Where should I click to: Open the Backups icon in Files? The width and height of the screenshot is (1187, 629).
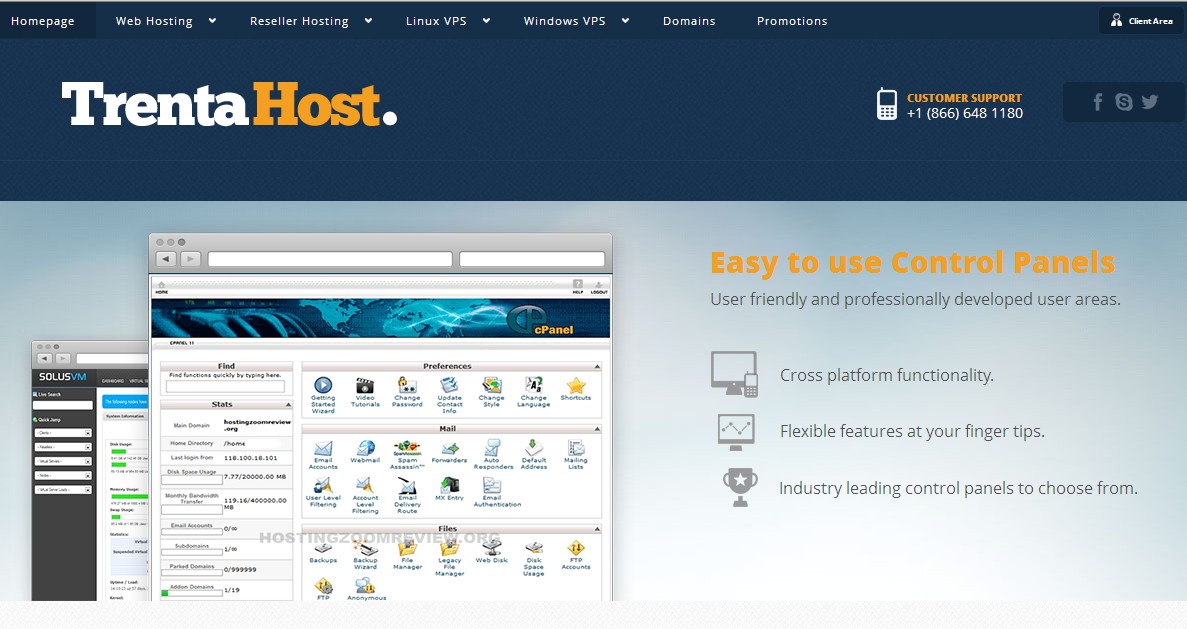(x=323, y=548)
